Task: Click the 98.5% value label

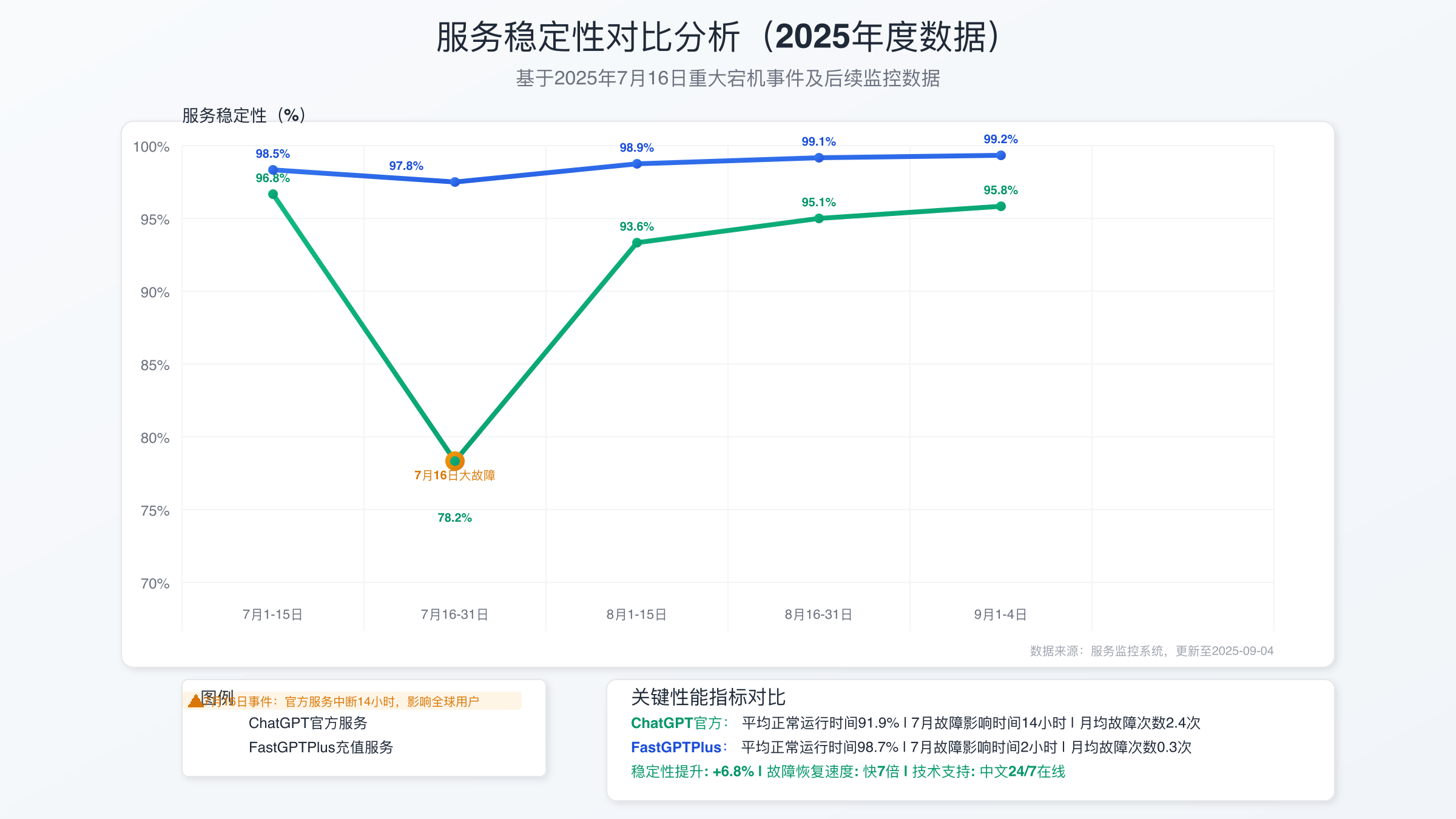Action: [x=273, y=154]
